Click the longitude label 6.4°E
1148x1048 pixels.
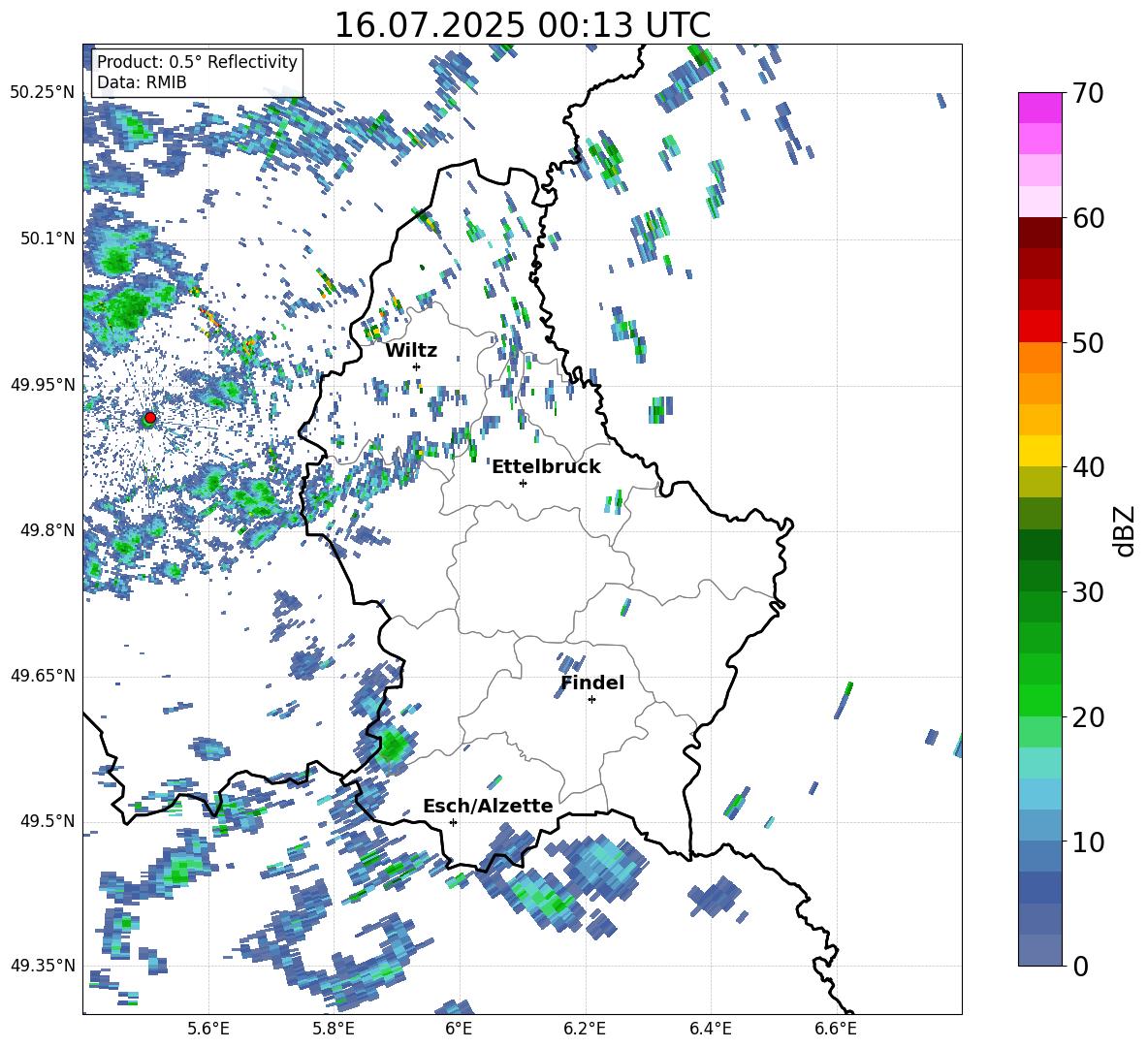click(710, 1030)
